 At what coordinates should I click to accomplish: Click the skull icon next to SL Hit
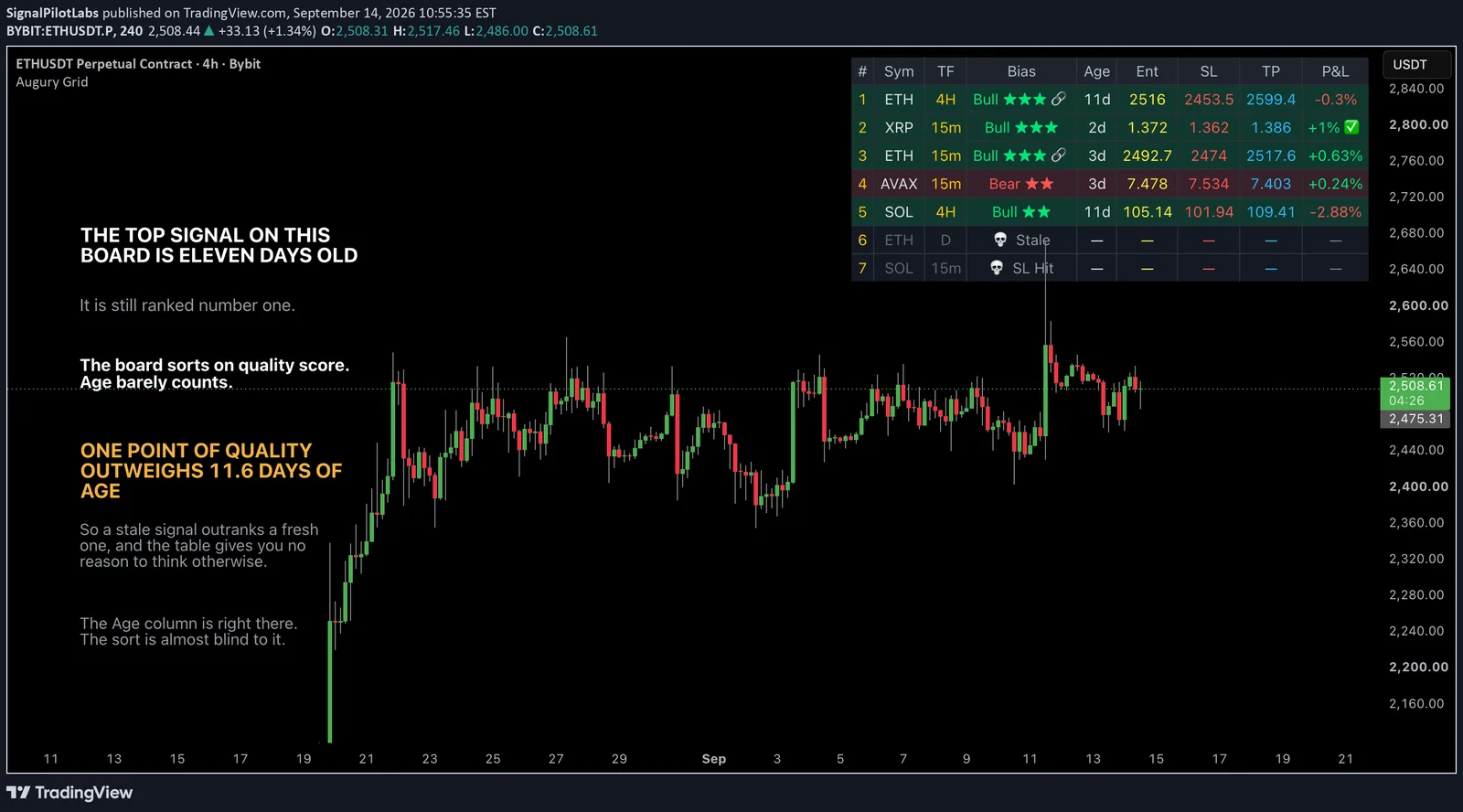997,268
